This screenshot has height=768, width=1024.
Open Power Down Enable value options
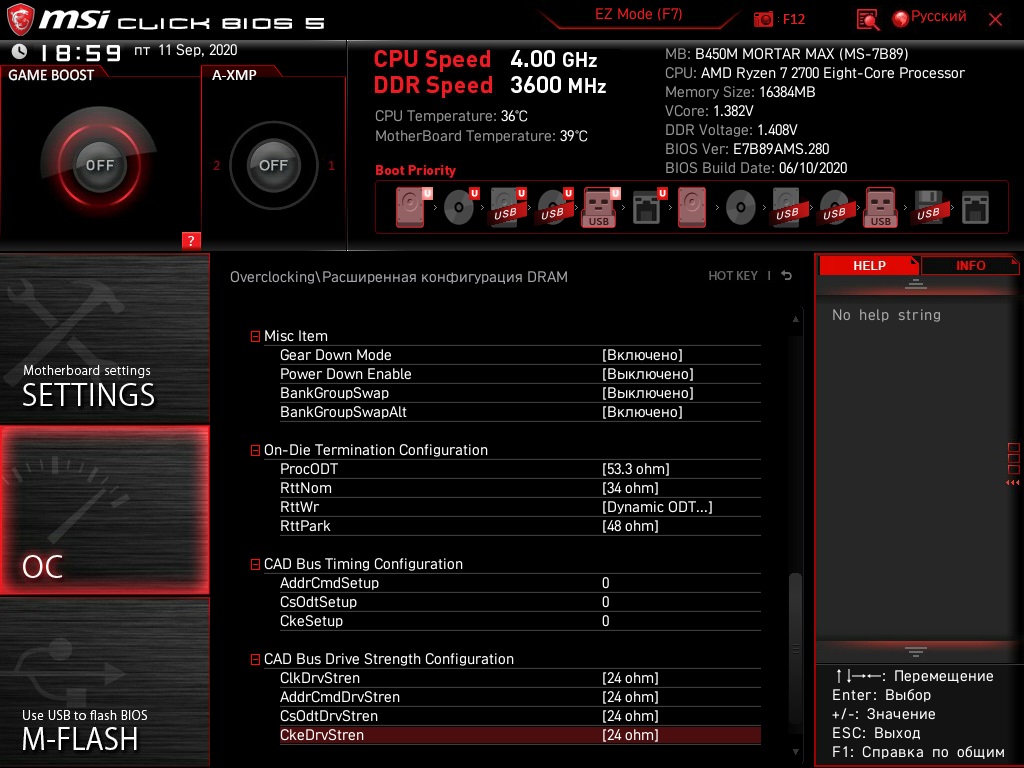click(647, 374)
